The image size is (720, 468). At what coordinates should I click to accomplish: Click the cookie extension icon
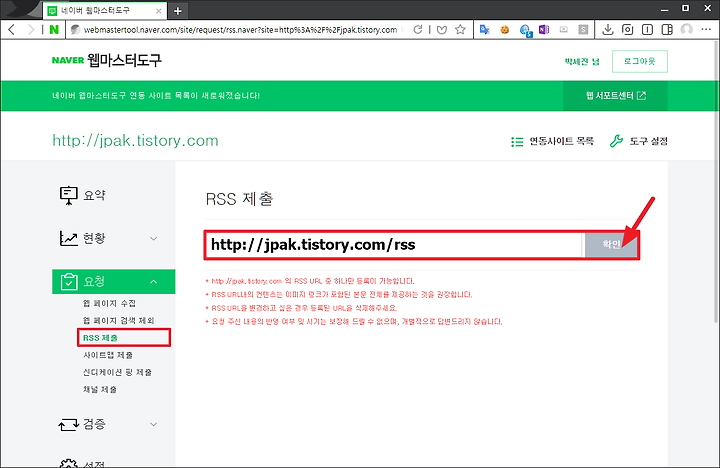pos(505,30)
